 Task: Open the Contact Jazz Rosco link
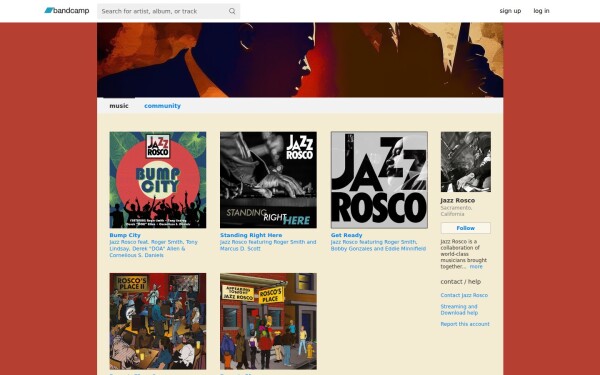tap(464, 295)
